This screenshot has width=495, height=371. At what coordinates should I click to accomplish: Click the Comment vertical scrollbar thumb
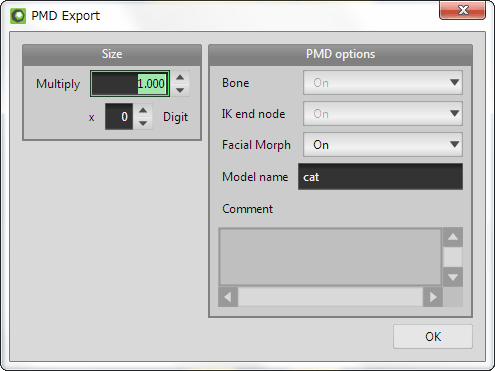(453, 257)
